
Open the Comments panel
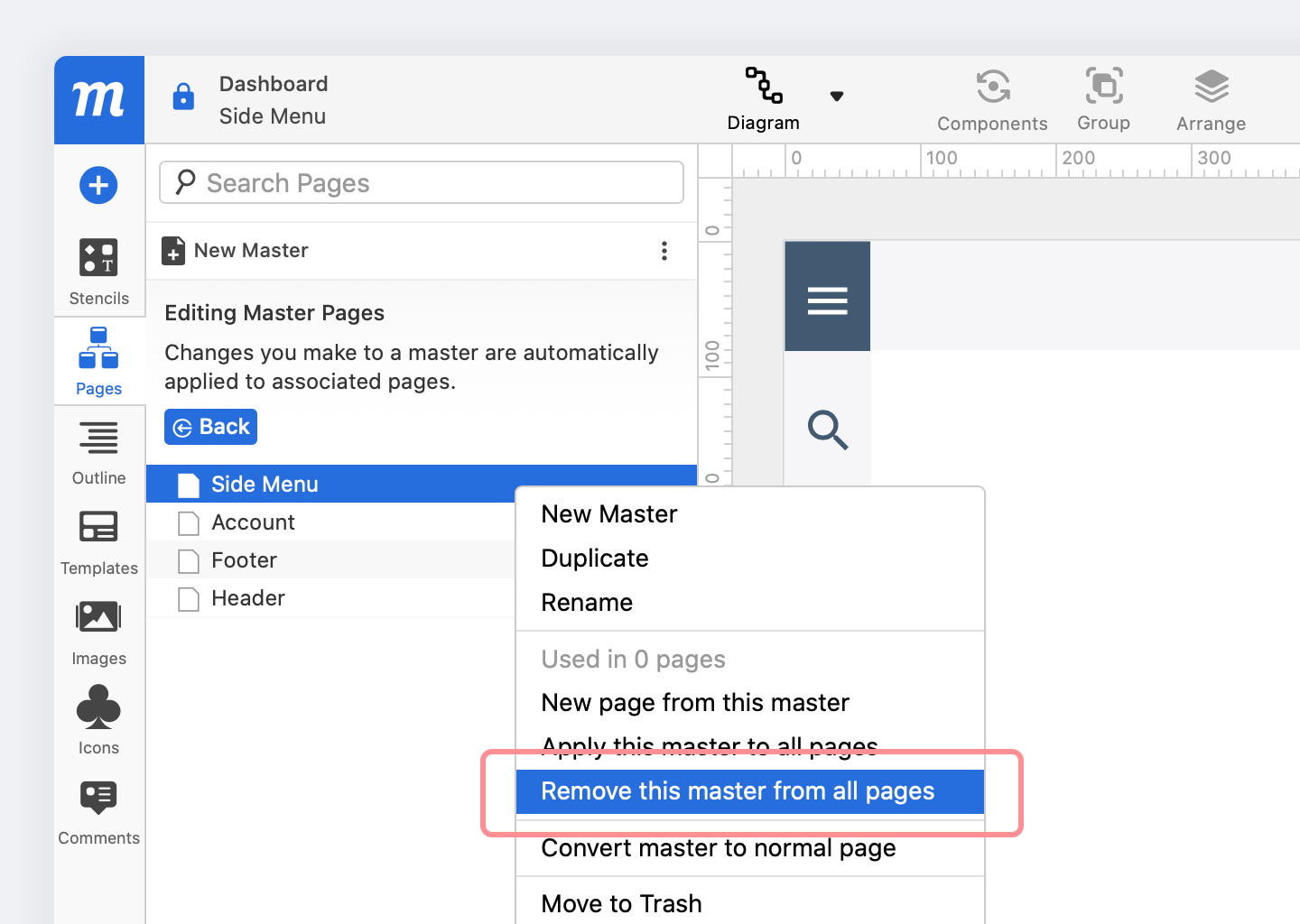click(x=98, y=811)
